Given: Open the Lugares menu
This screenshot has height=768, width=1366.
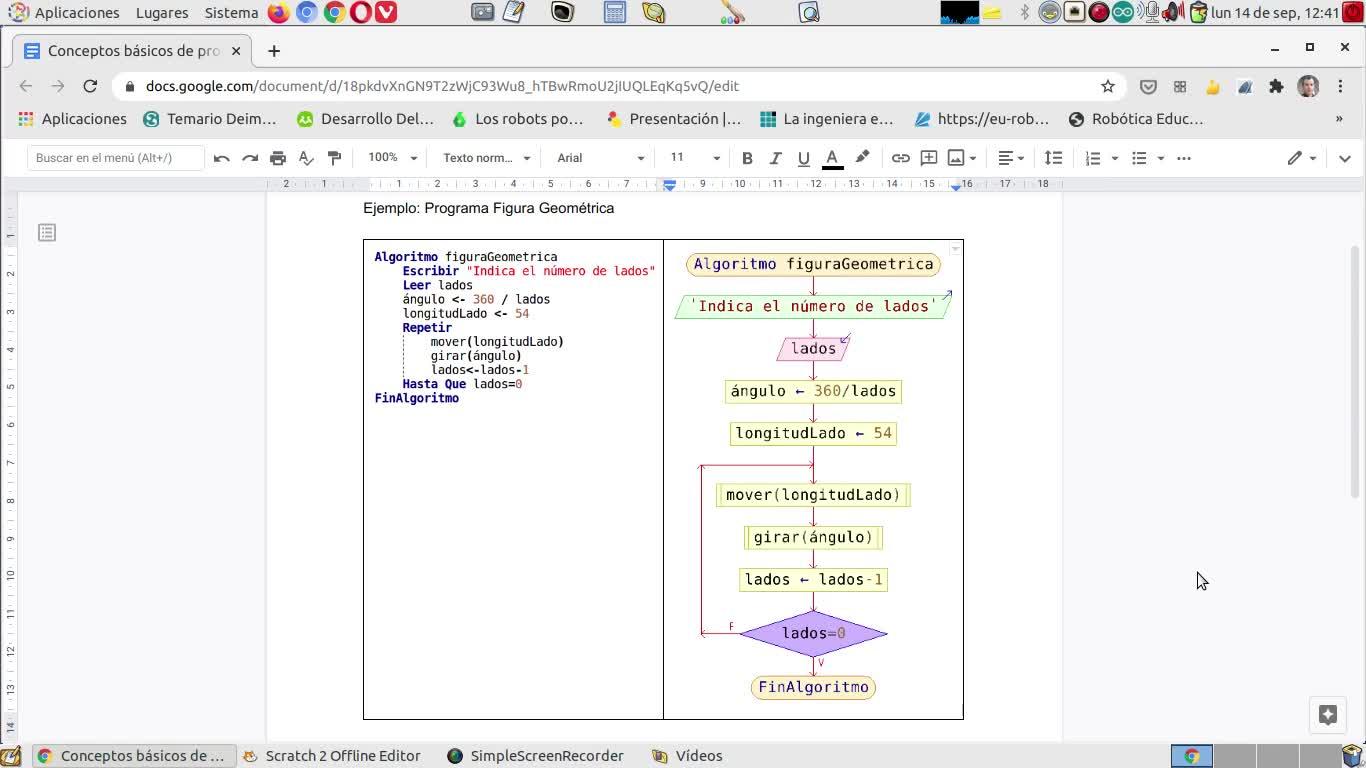Looking at the screenshot, I should pyautogui.click(x=162, y=13).
